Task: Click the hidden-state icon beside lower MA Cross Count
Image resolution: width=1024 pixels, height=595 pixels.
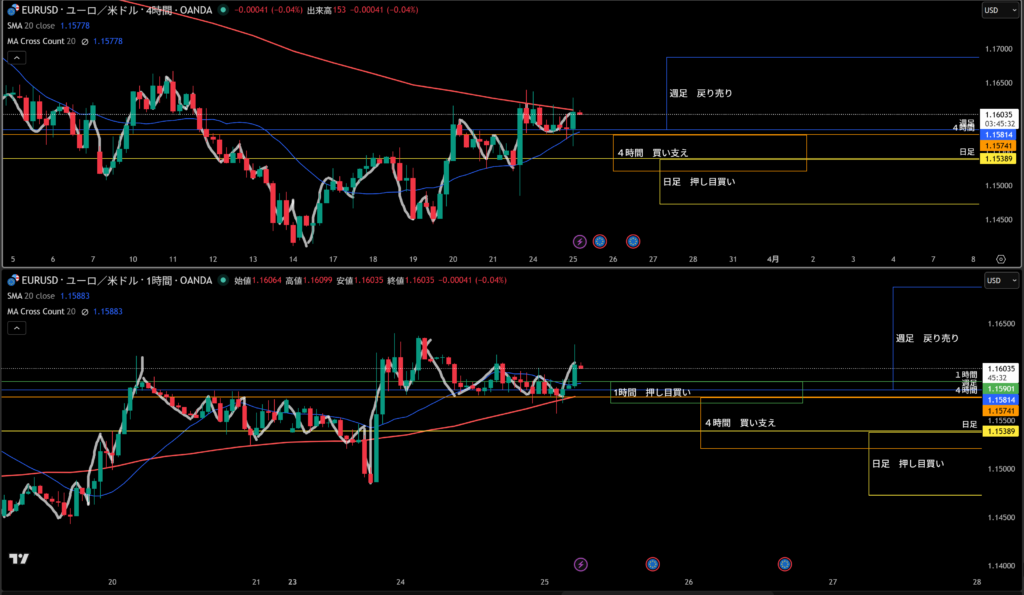Action: 84,311
